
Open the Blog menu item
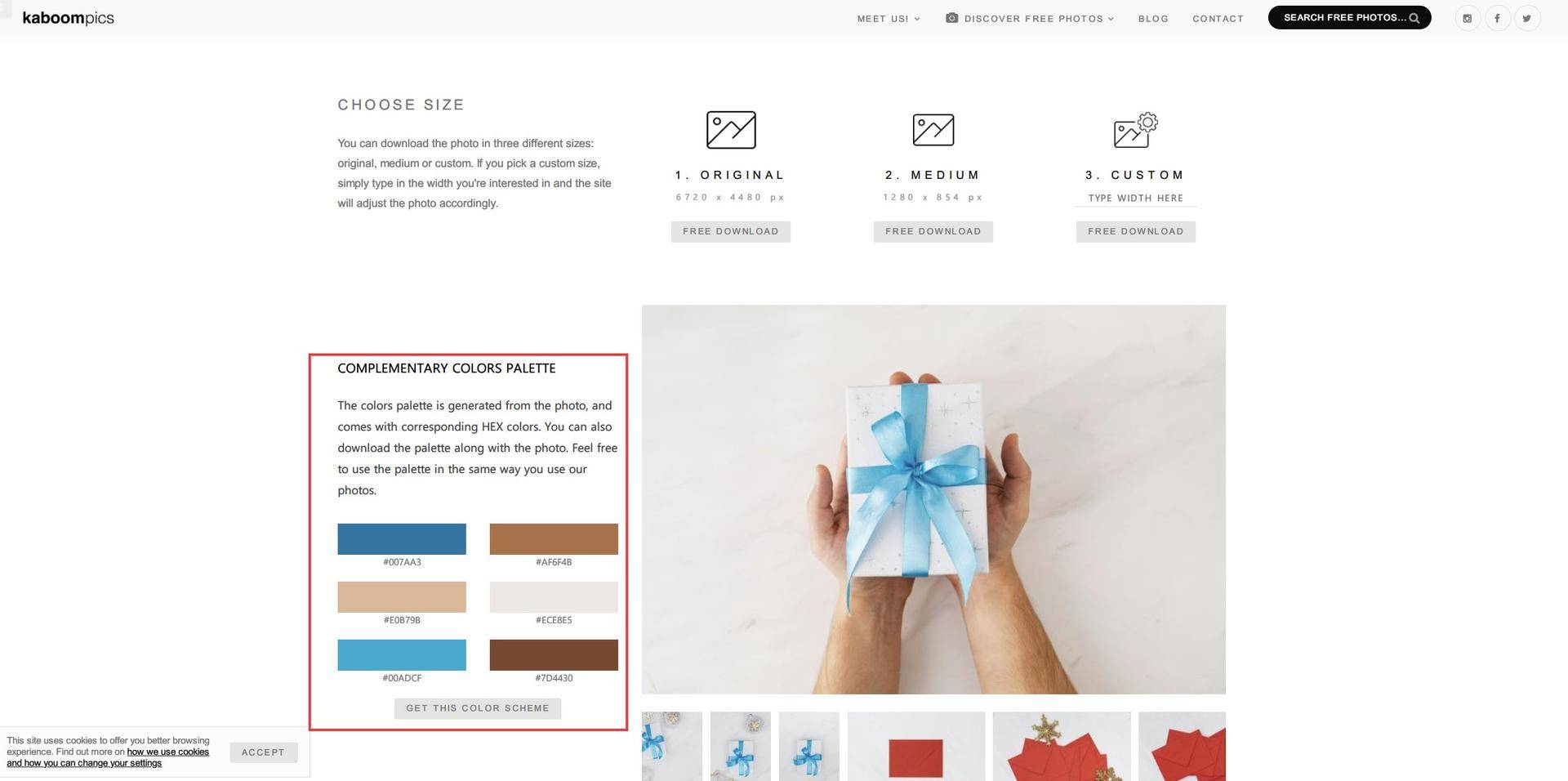(x=1153, y=19)
